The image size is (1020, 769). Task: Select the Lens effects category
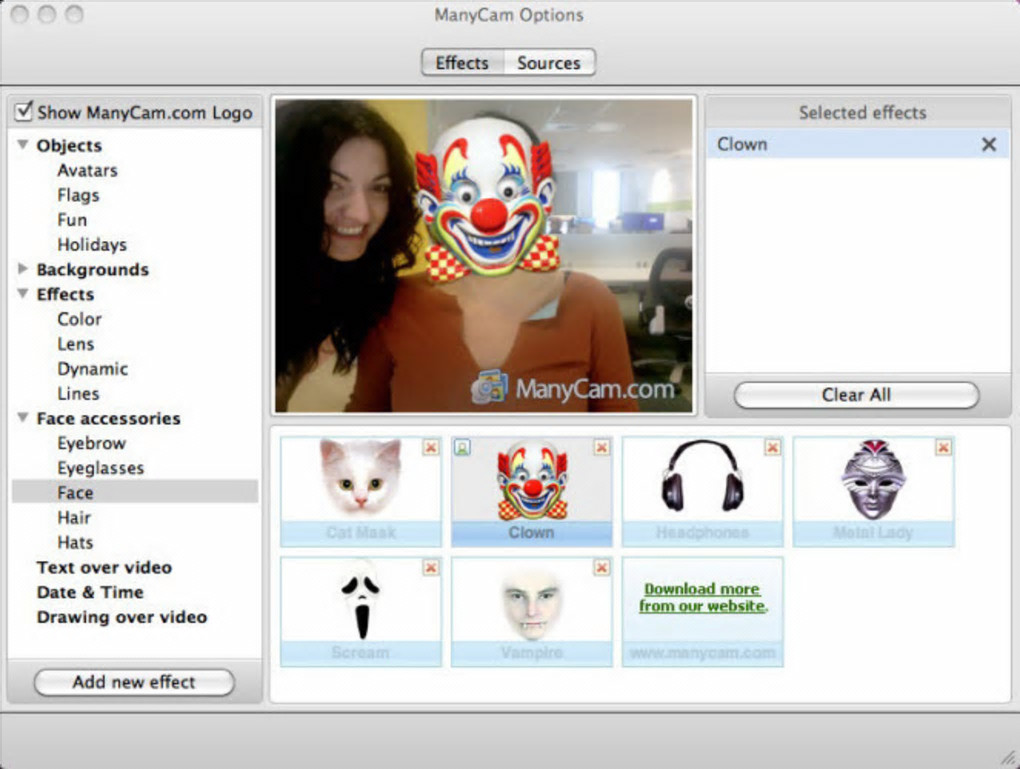(x=75, y=344)
